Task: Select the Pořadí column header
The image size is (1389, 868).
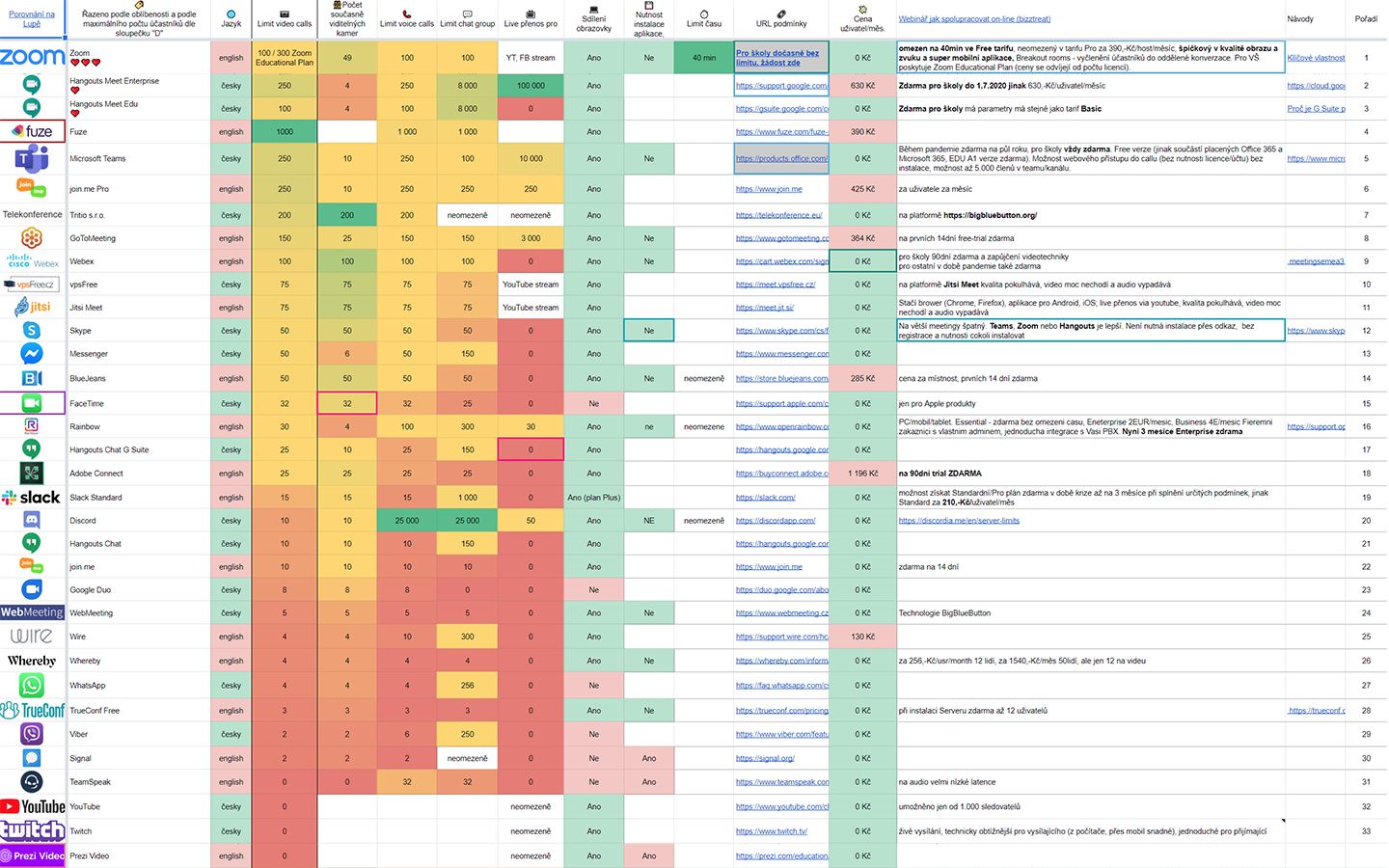Action: click(1366, 18)
